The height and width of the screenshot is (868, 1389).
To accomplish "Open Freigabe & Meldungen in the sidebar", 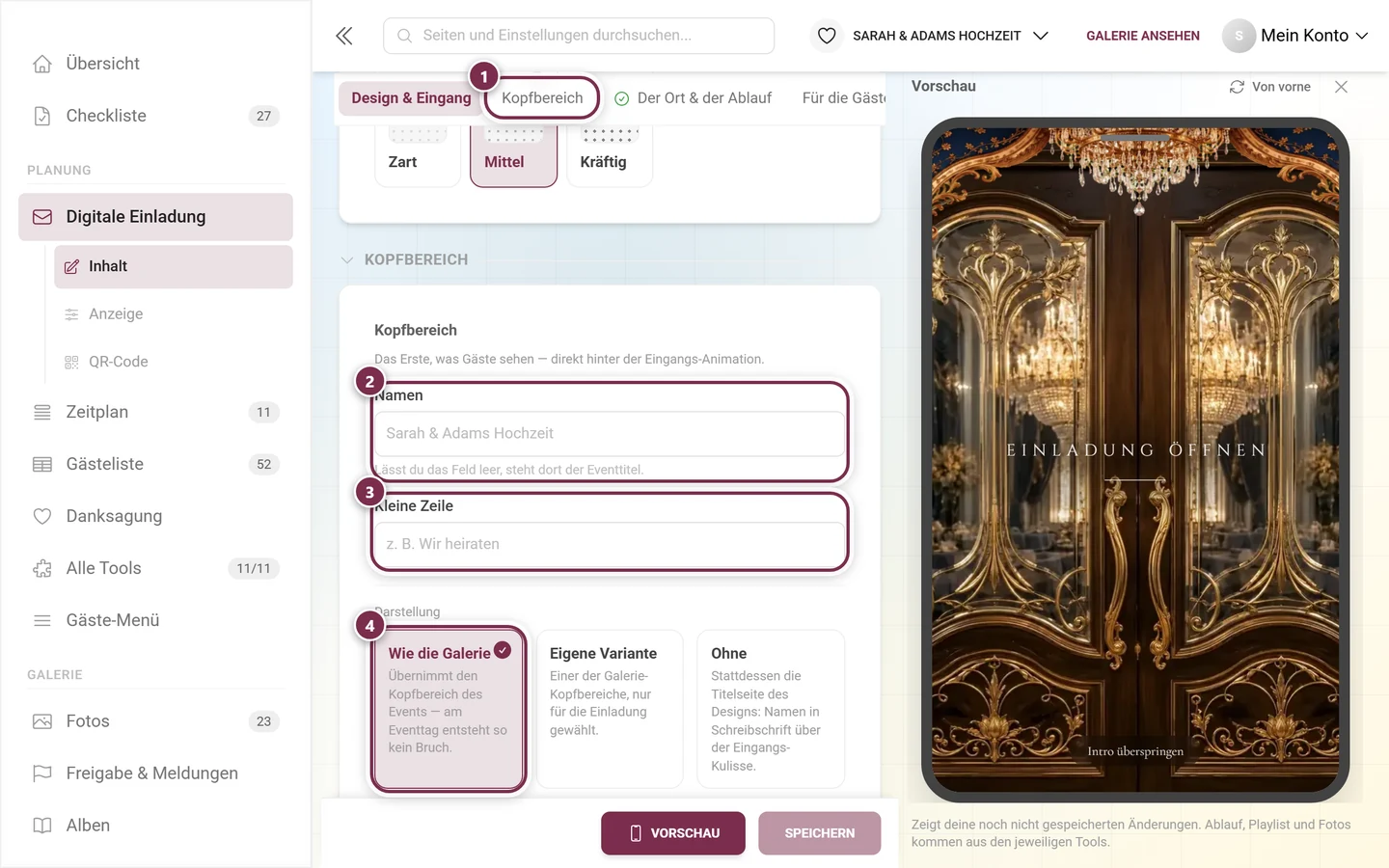I will click(x=155, y=773).
